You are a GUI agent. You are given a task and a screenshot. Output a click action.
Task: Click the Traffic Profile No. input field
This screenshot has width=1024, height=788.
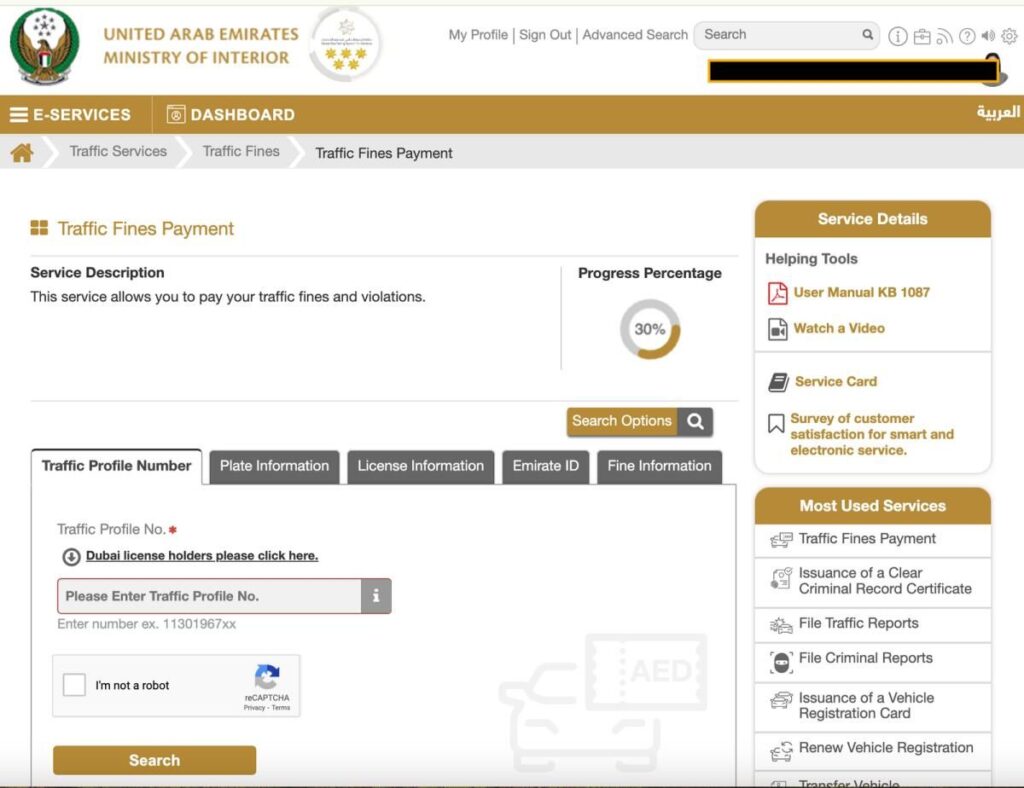point(209,596)
